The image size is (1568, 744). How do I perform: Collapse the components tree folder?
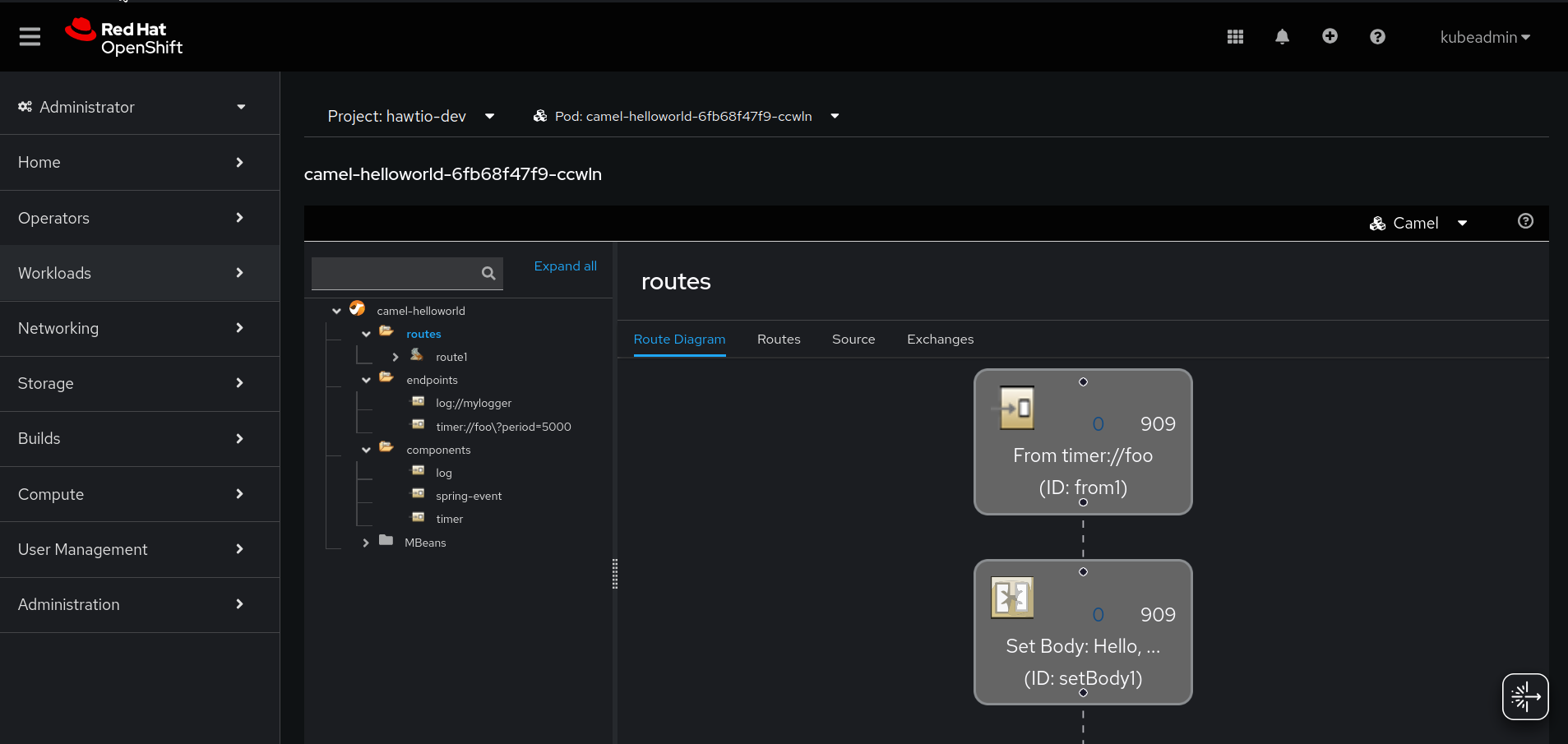366,450
